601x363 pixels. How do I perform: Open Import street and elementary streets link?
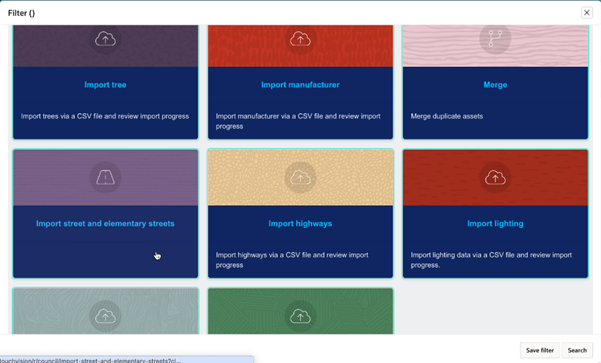(x=105, y=223)
